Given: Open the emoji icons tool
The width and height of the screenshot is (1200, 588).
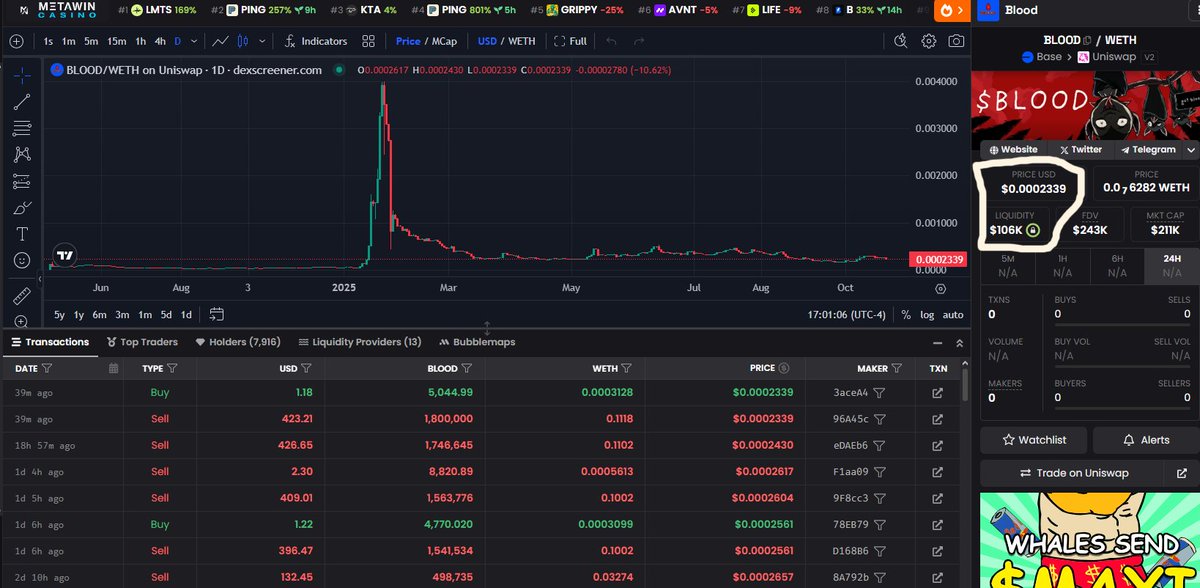Looking at the screenshot, I should 21,260.
